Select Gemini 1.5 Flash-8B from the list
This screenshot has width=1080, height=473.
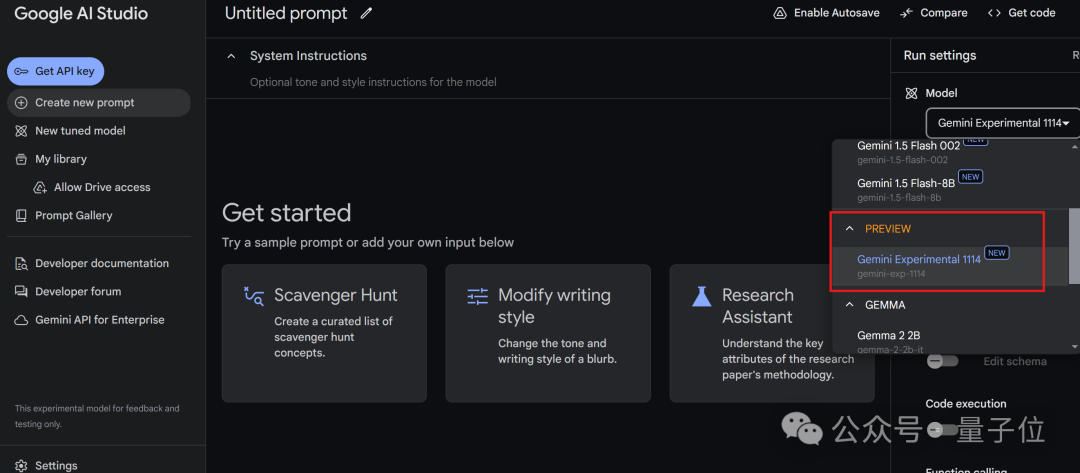(905, 184)
